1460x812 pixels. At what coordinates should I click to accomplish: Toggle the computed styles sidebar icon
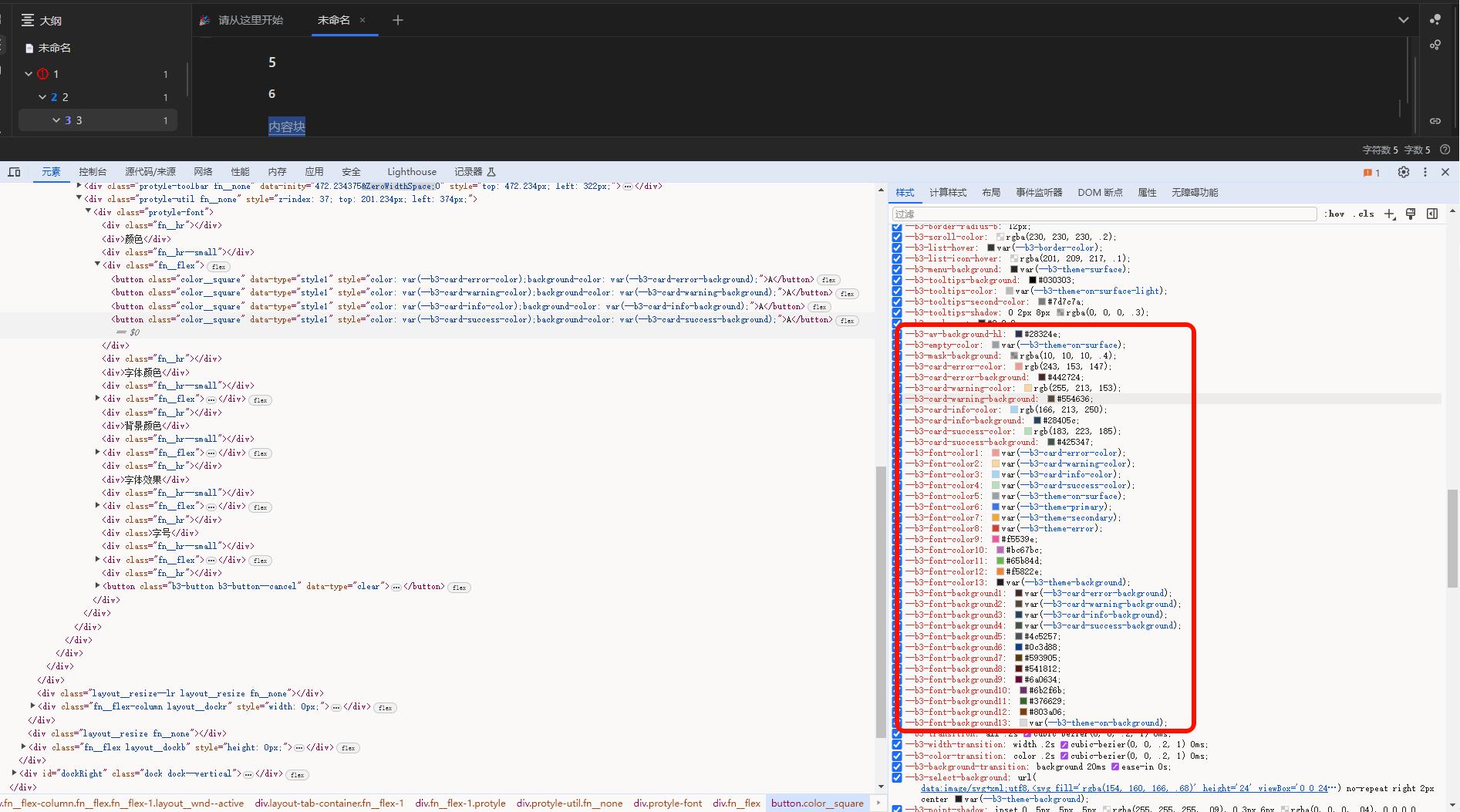(x=1432, y=214)
